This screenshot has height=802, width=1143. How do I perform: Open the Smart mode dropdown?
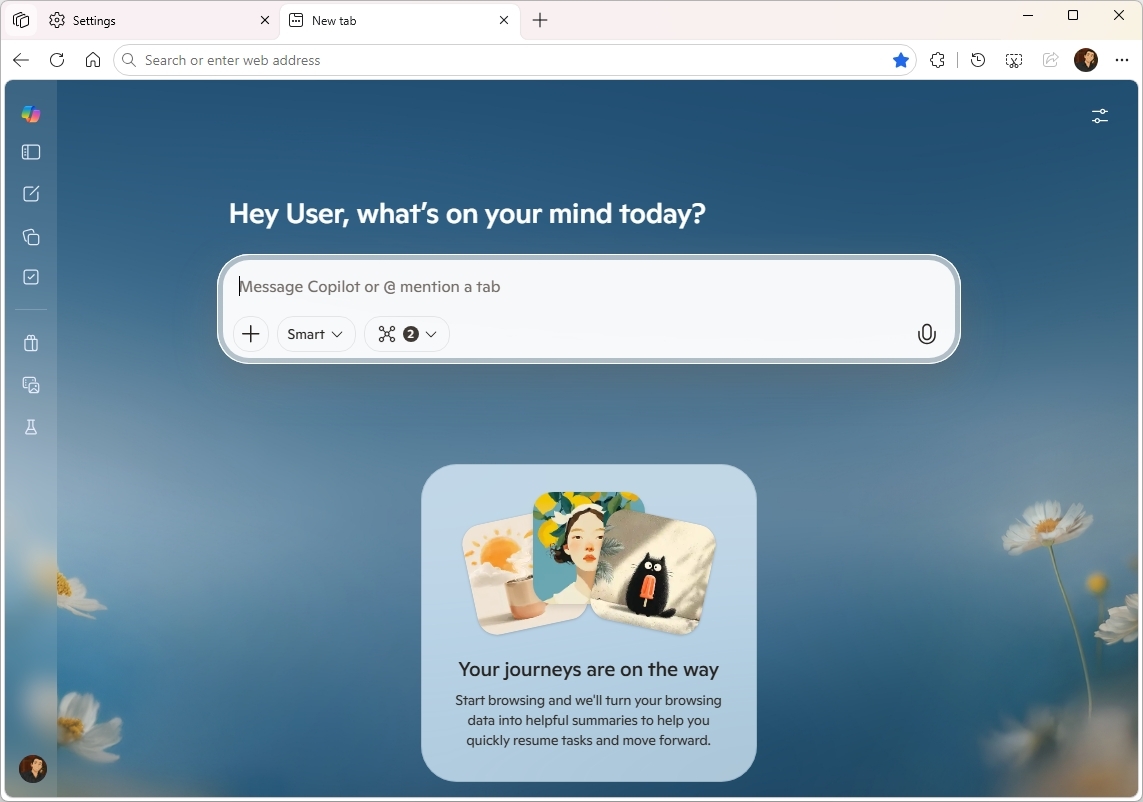[x=315, y=334]
